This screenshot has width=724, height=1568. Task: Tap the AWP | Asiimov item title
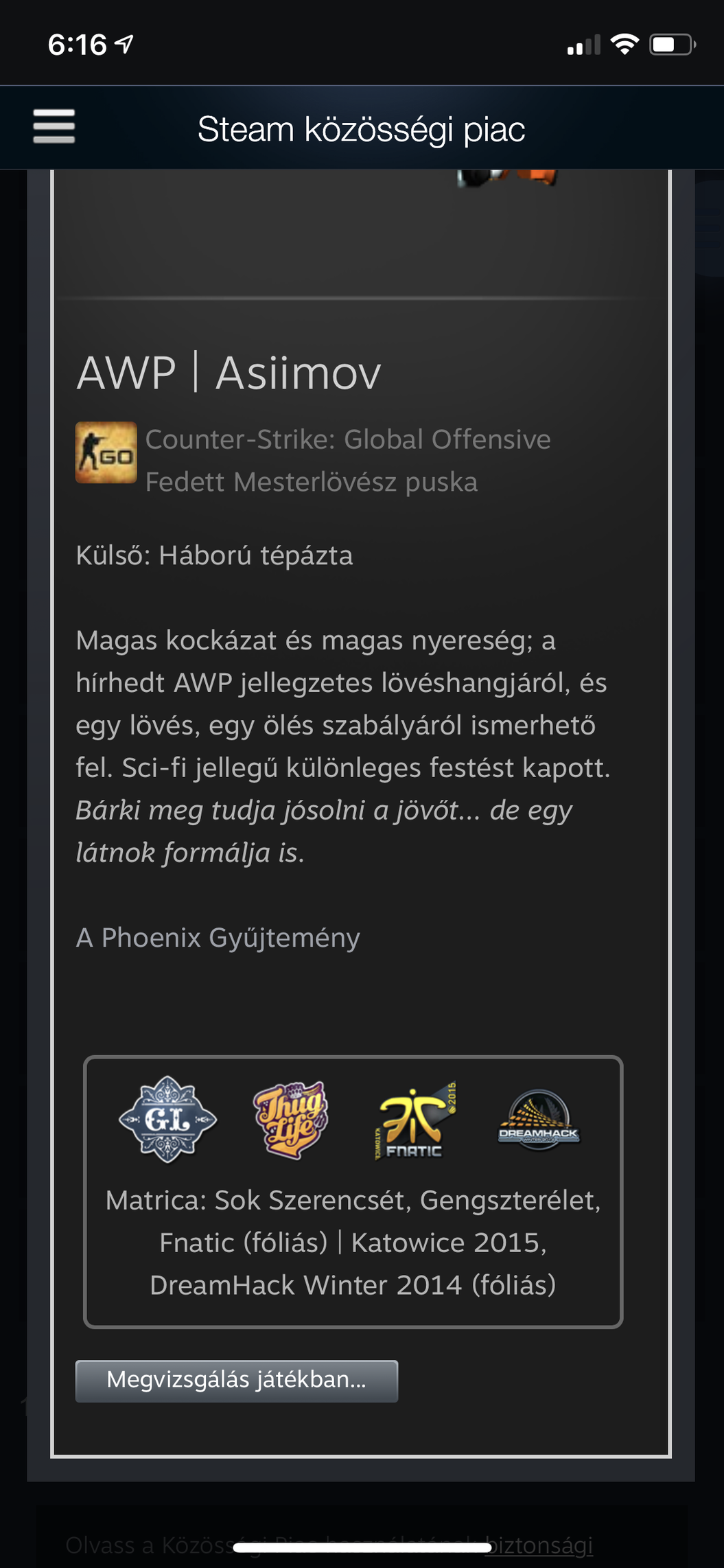229,373
